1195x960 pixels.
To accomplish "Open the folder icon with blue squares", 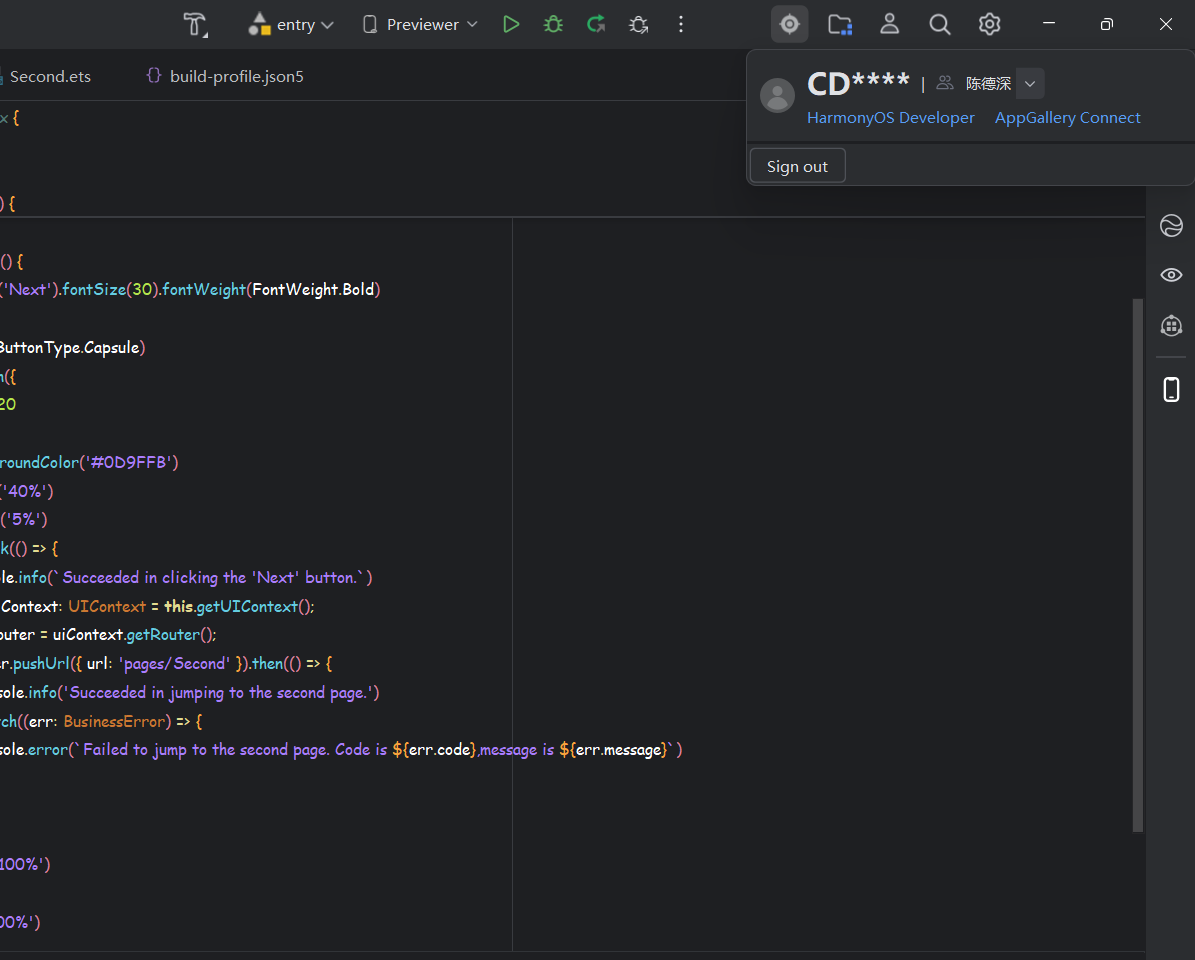I will click(840, 24).
